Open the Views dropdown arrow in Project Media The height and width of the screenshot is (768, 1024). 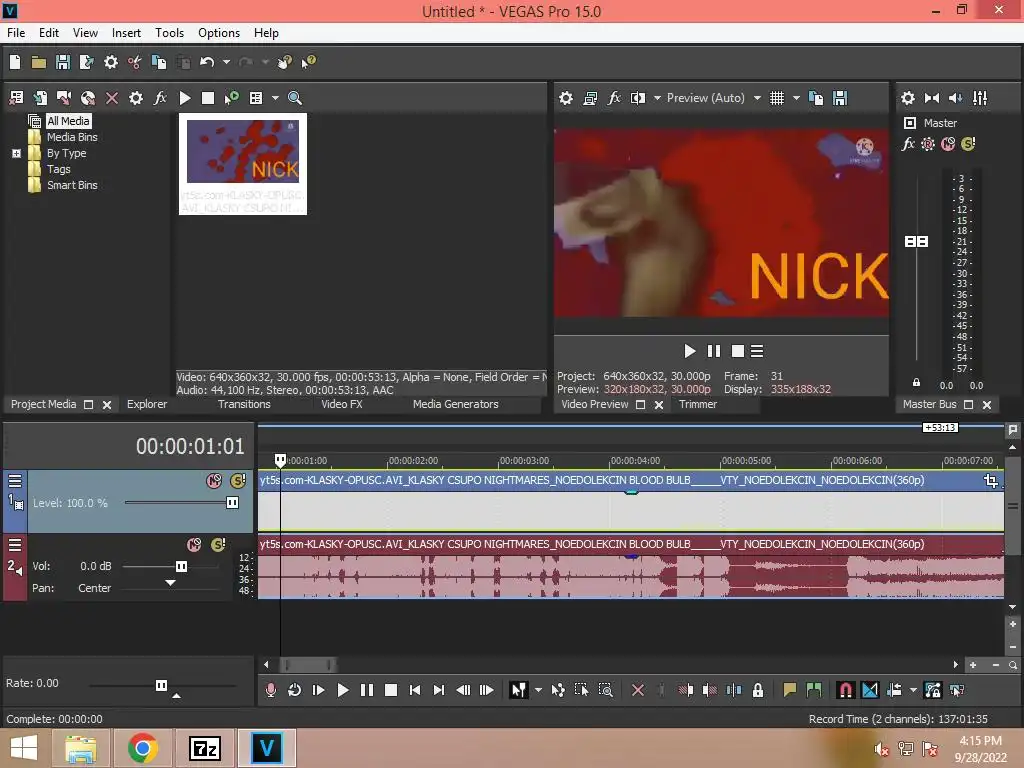pyautogui.click(x=275, y=98)
